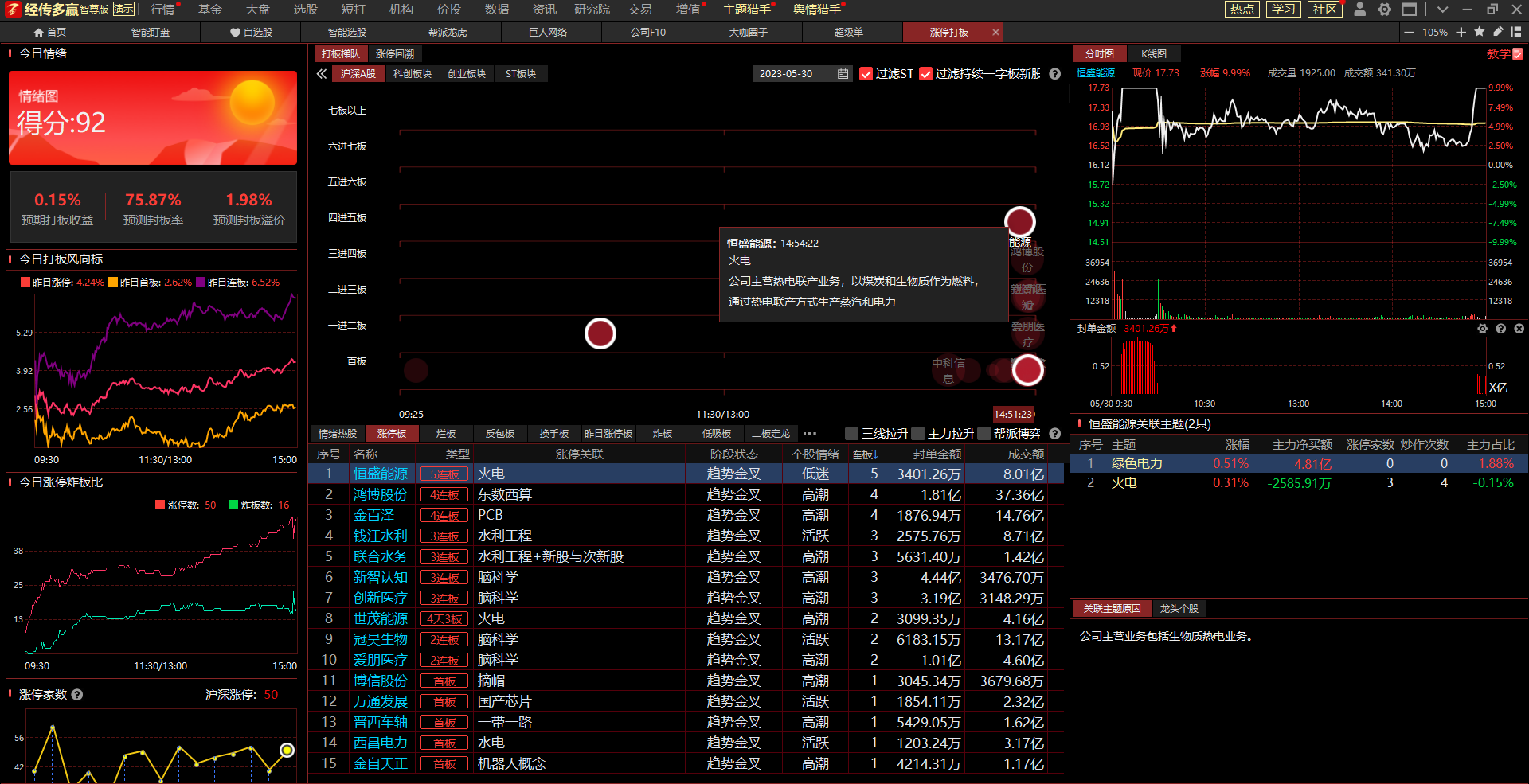Screen dimensions: 1529x784
Task: Enable the 三线拉升 checkbox
Action: point(852,434)
